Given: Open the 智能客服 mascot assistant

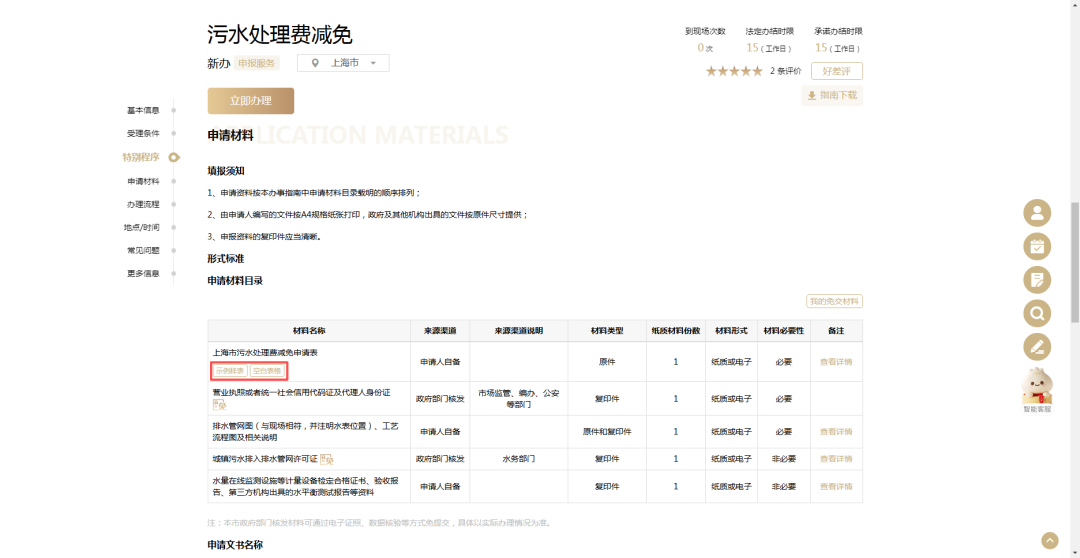Looking at the screenshot, I should click(x=1037, y=389).
